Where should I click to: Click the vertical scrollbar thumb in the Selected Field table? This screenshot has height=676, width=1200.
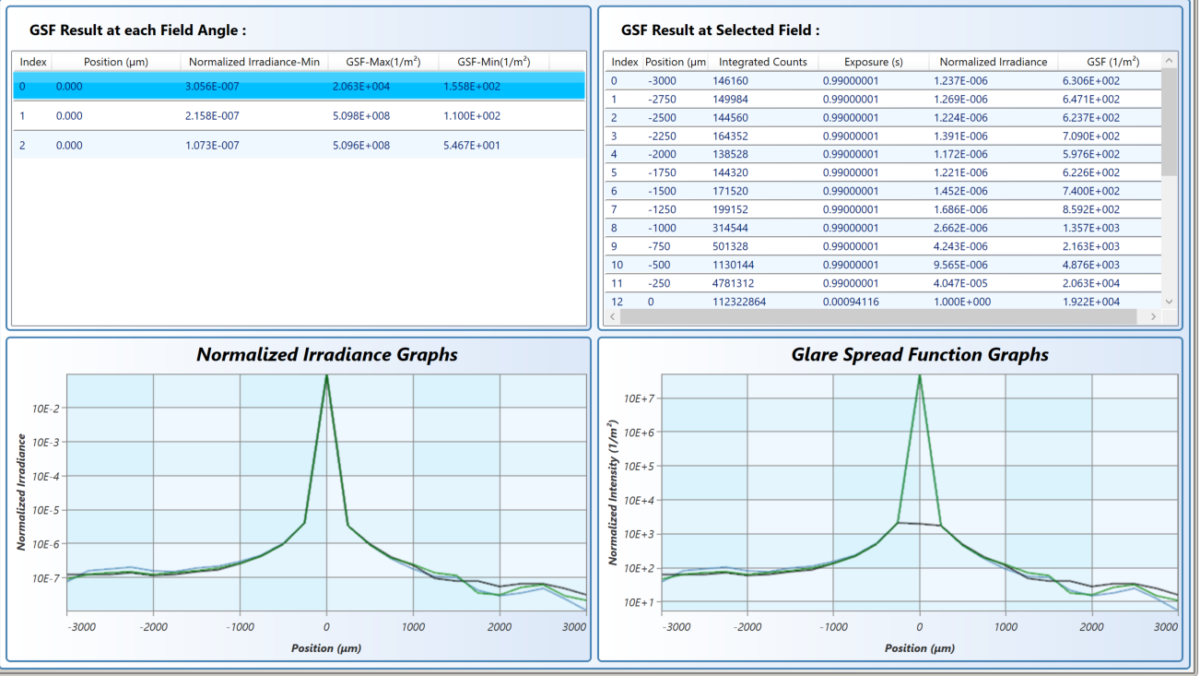(1169, 122)
